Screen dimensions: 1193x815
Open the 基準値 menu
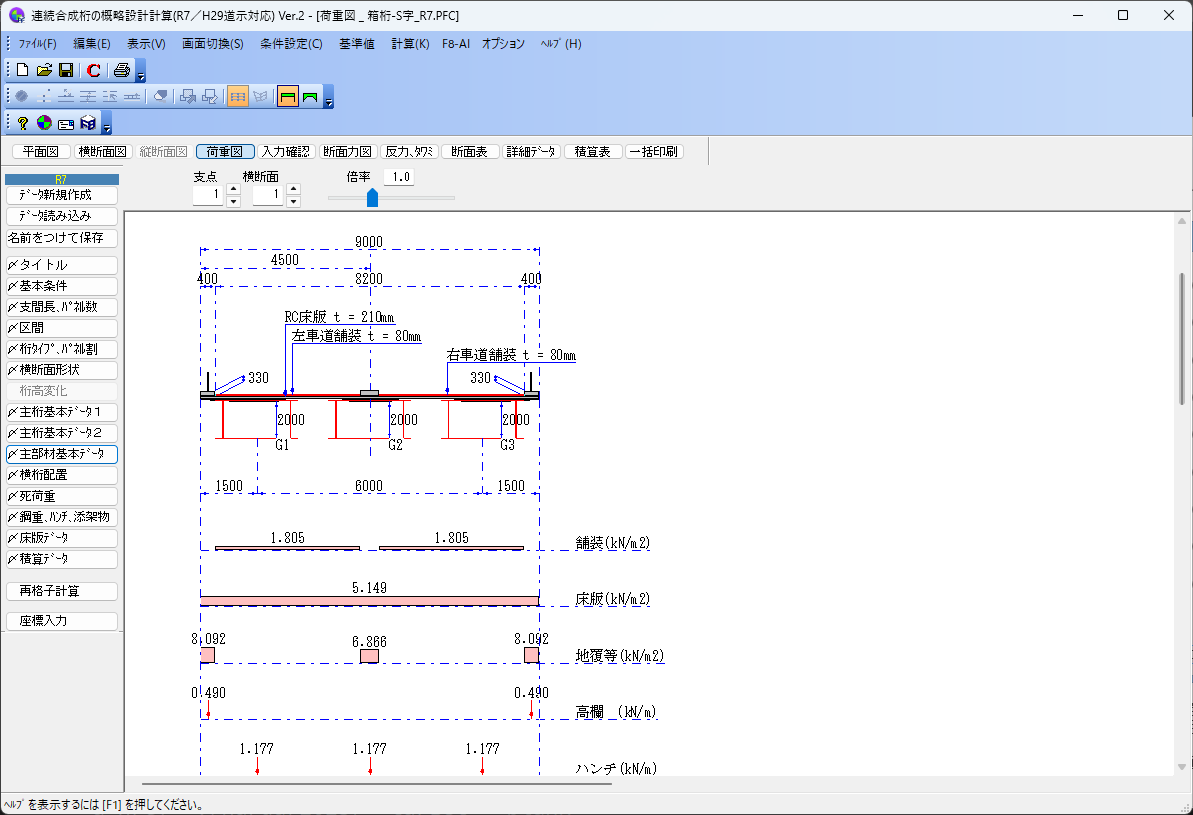coord(357,44)
